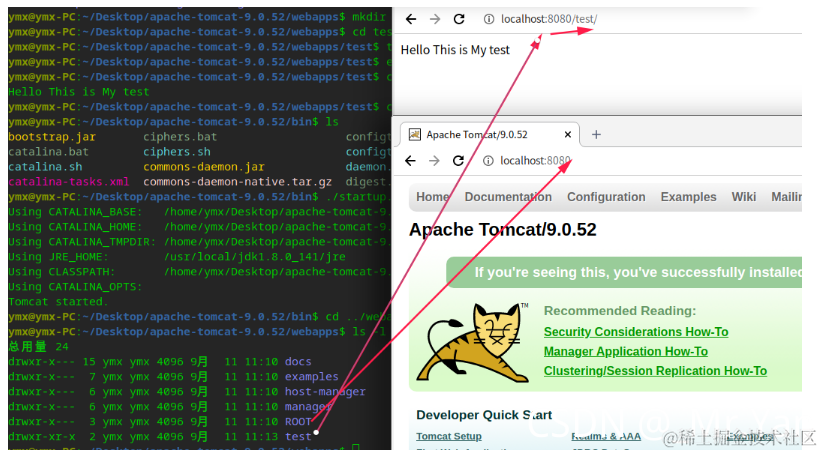Image resolution: width=823 pixels, height=454 pixels.
Task: Click 'Recommended Reading:' heading
Action: tap(620, 311)
